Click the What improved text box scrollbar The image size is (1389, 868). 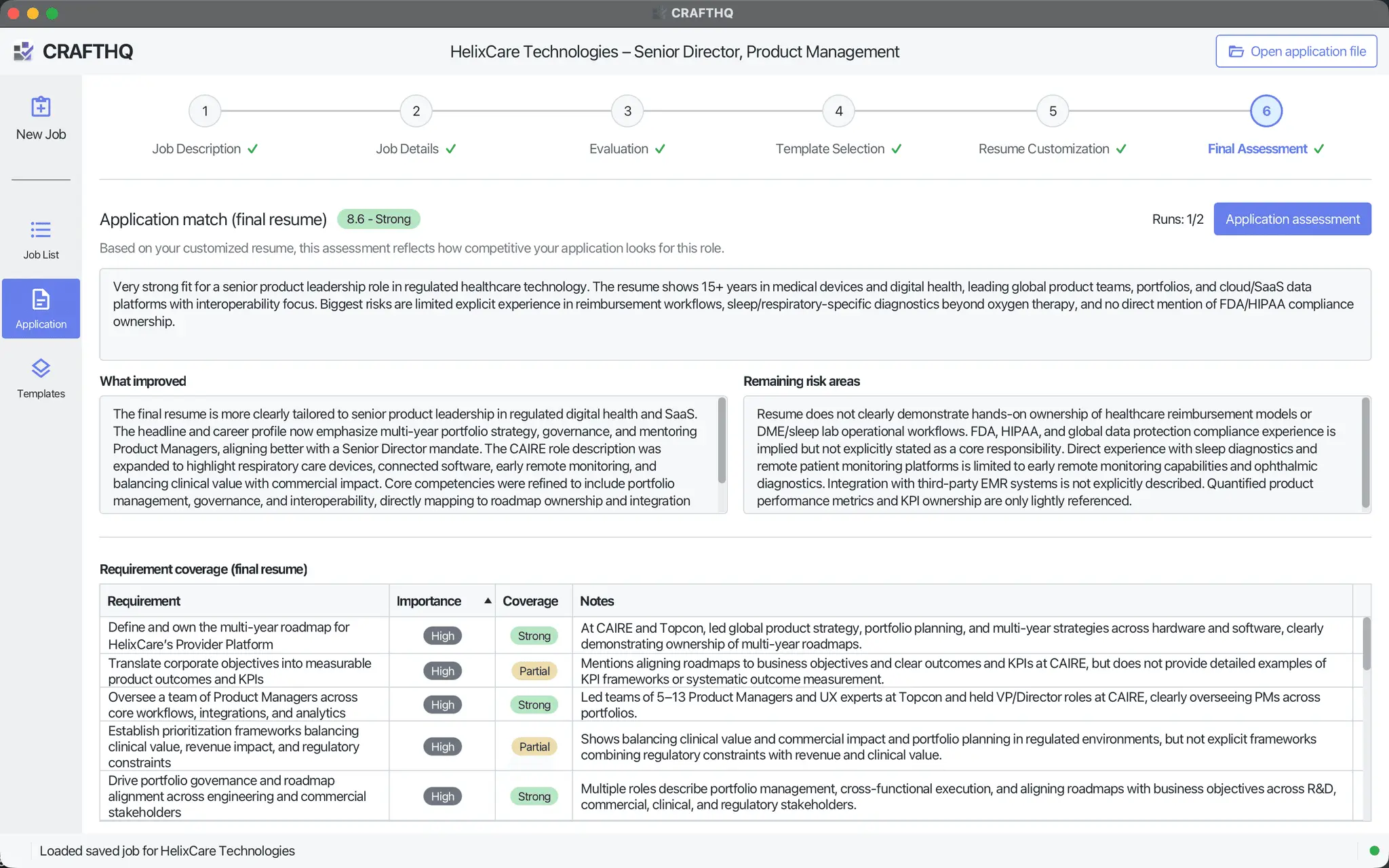coord(722,441)
